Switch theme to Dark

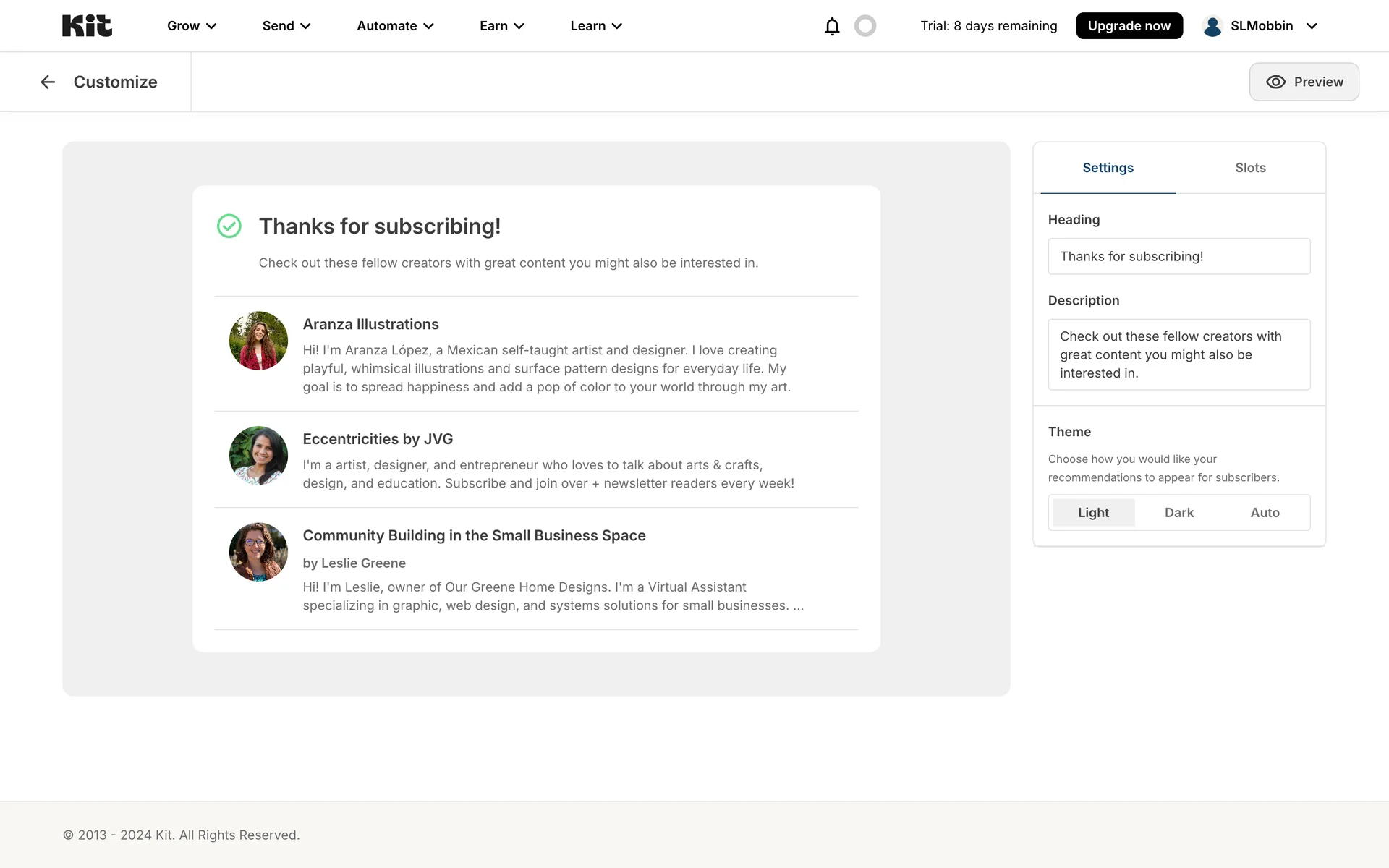1178,513
